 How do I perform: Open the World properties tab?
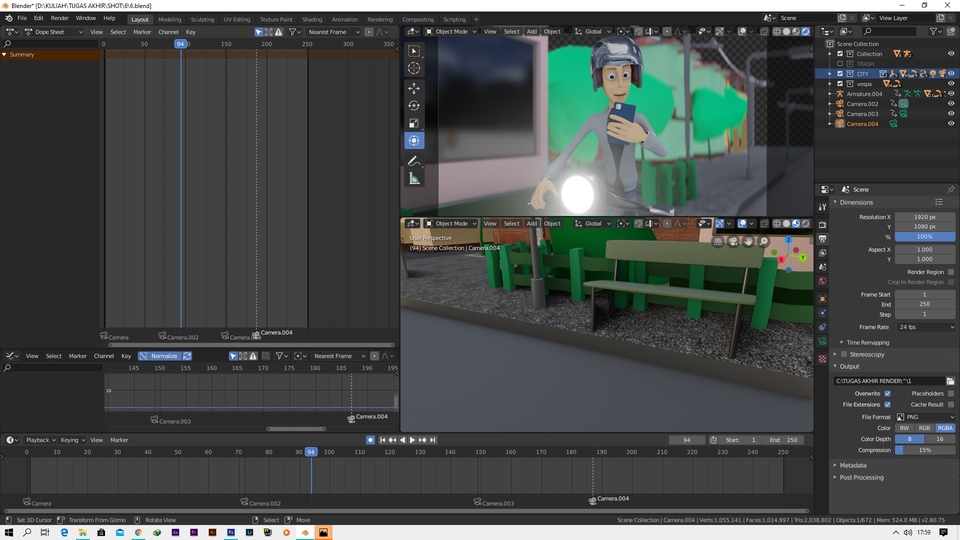click(822, 281)
